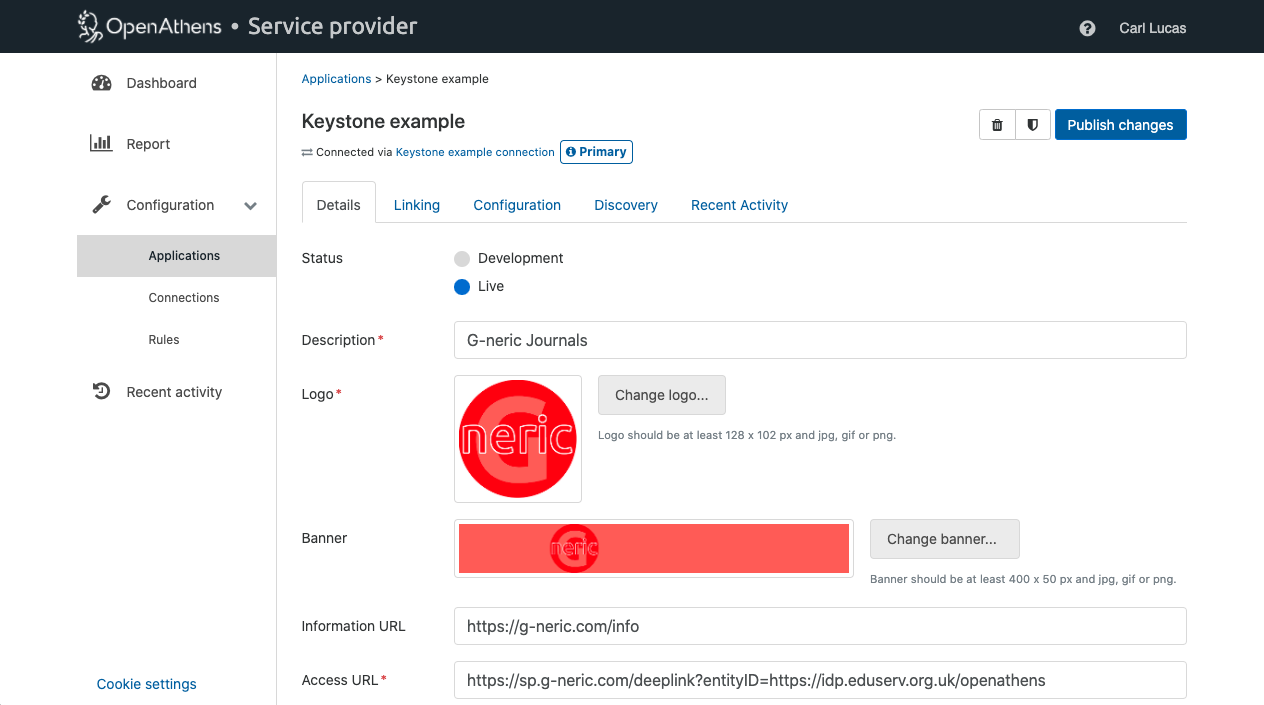Select the Live status radio button
Image resolution: width=1264 pixels, height=705 pixels.
click(462, 287)
